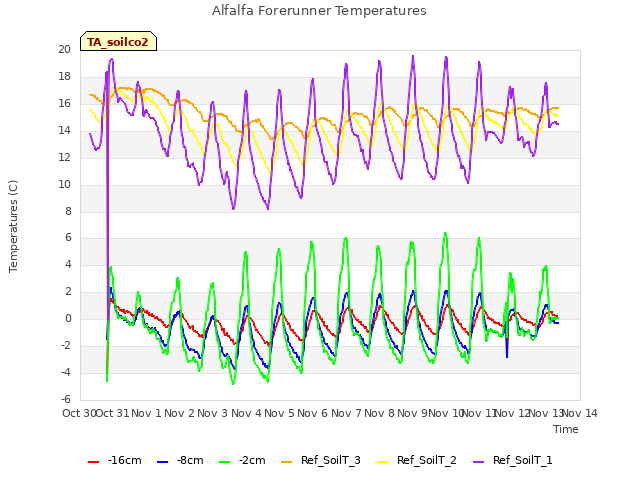Click the Nov 14 x-axis tick label

pos(580,413)
